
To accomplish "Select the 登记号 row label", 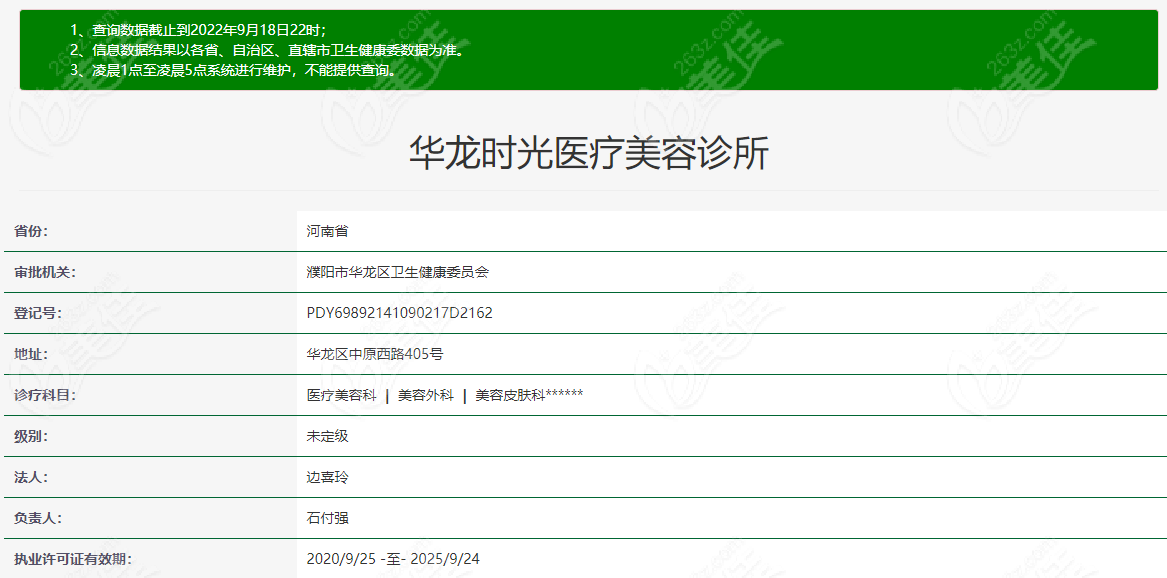I will pyautogui.click(x=38, y=313).
